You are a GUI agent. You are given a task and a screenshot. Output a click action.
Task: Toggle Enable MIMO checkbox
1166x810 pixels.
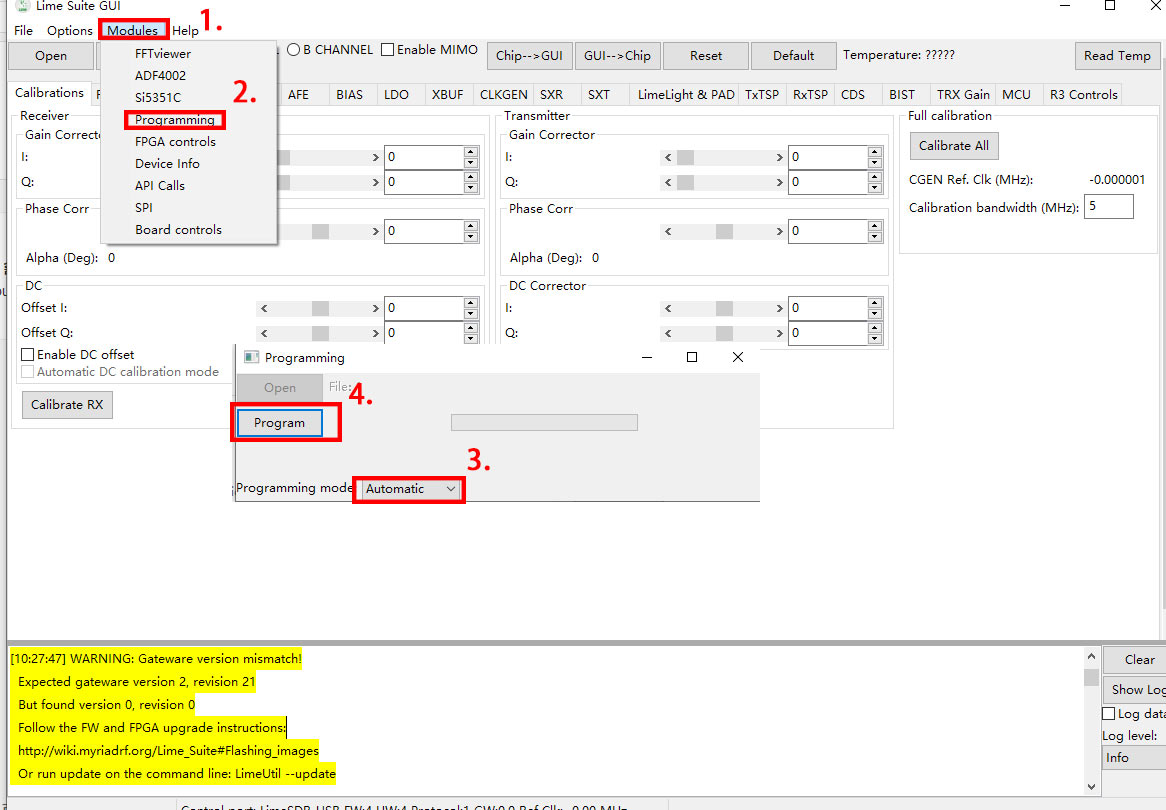[x=387, y=50]
